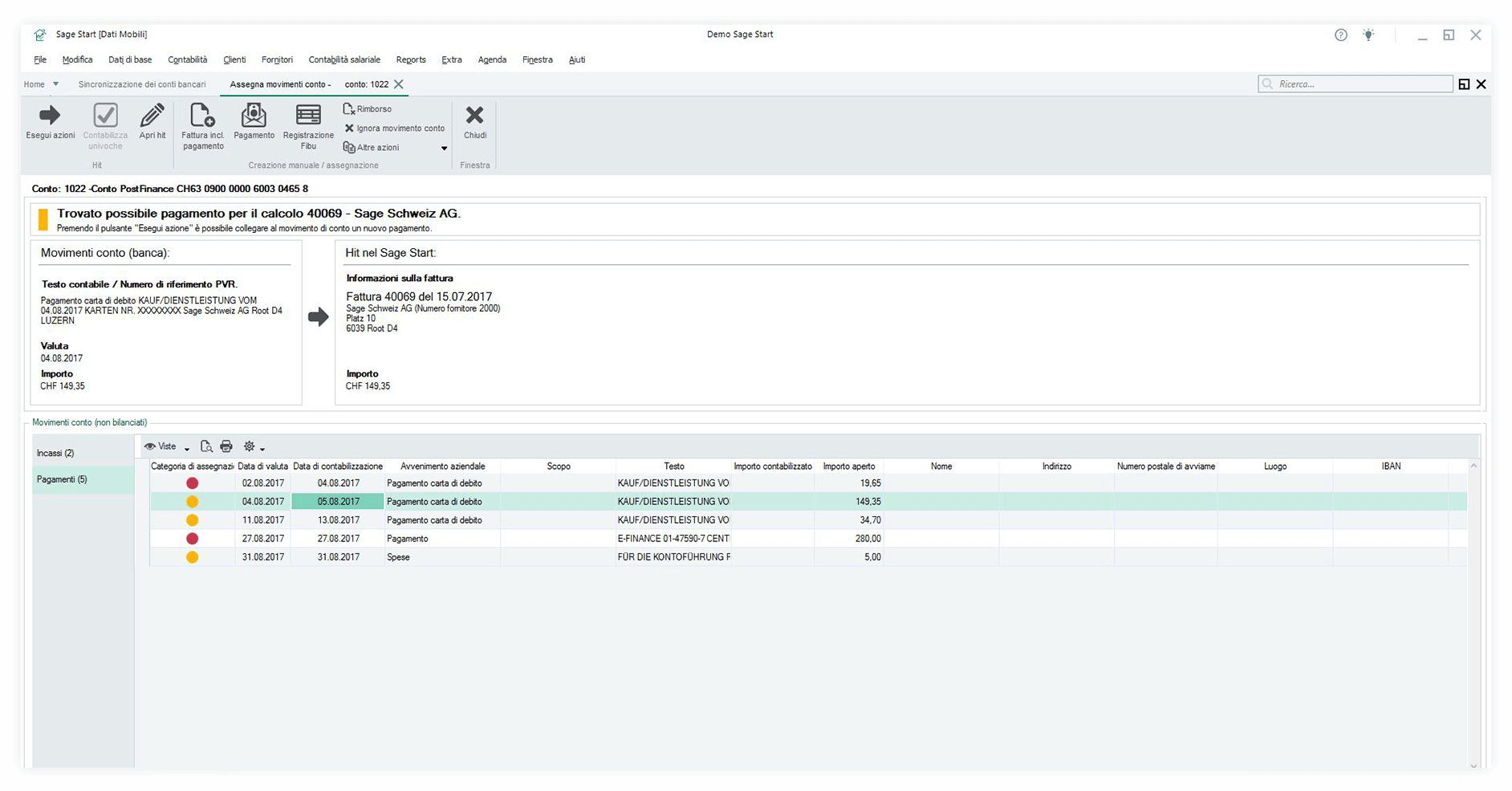
Task: Open the Contabilità menu
Action: click(x=187, y=59)
